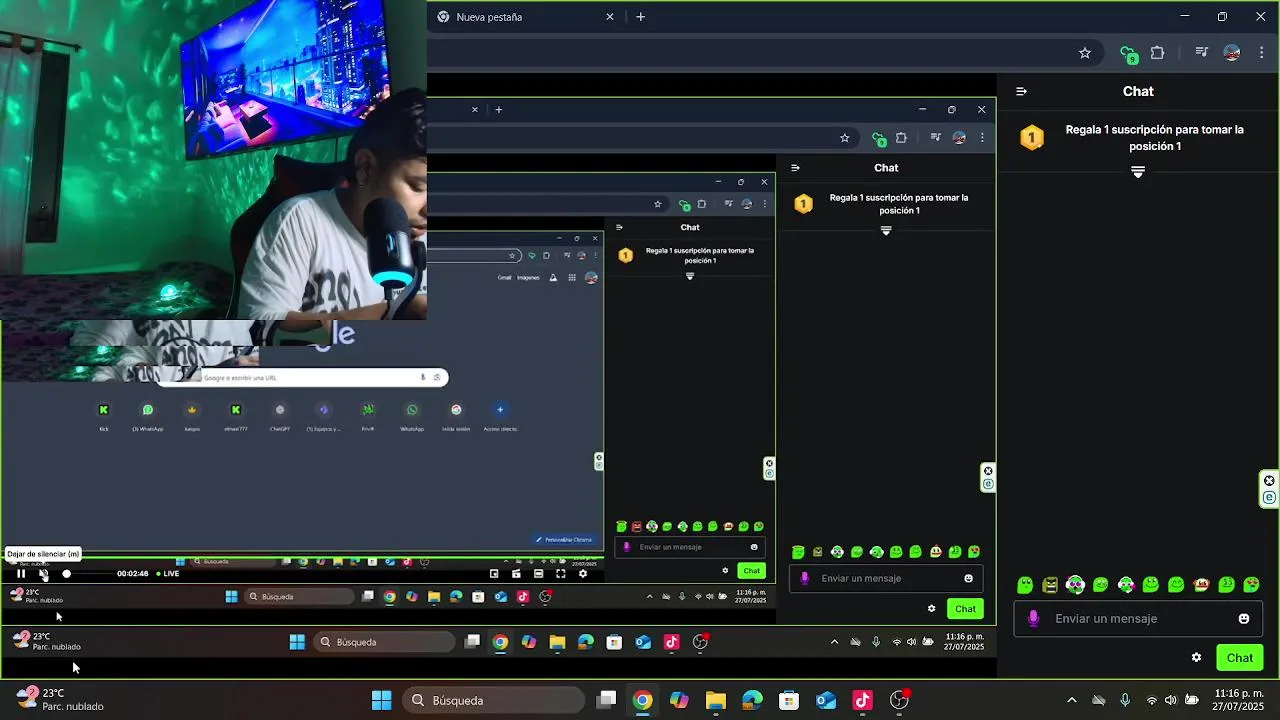
Task: Open the outermost browser extensions puzzle icon
Action: 1157,53
